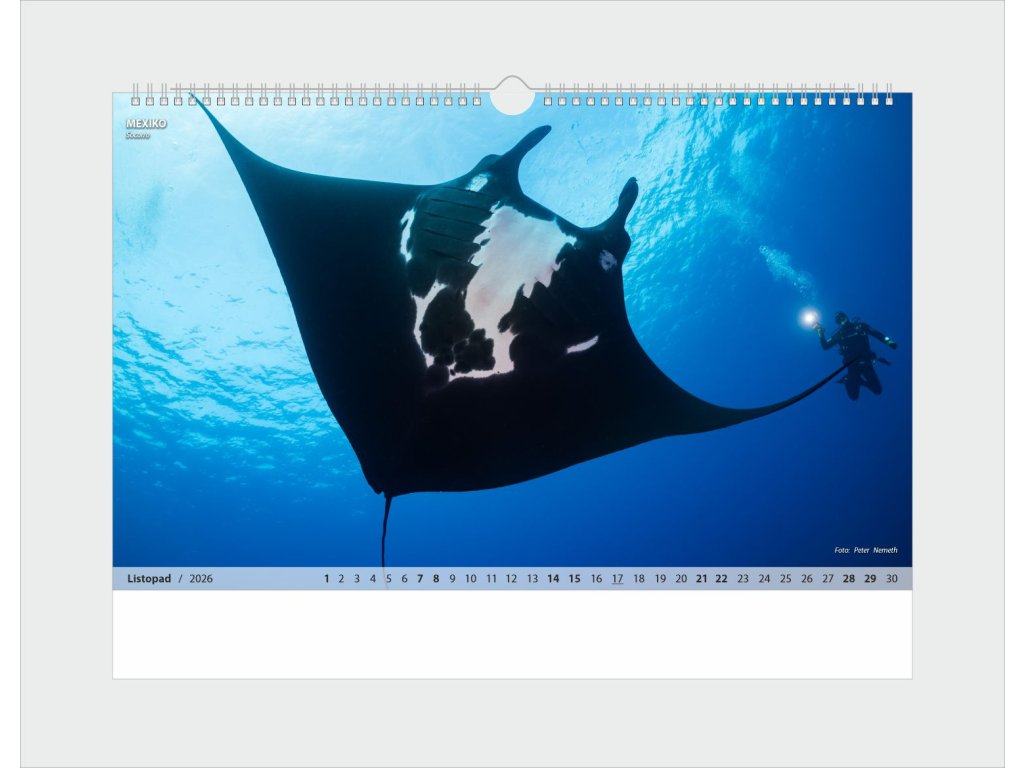The height and width of the screenshot is (768, 1024).
Task: Click the underlined date 17
Action: (617, 579)
